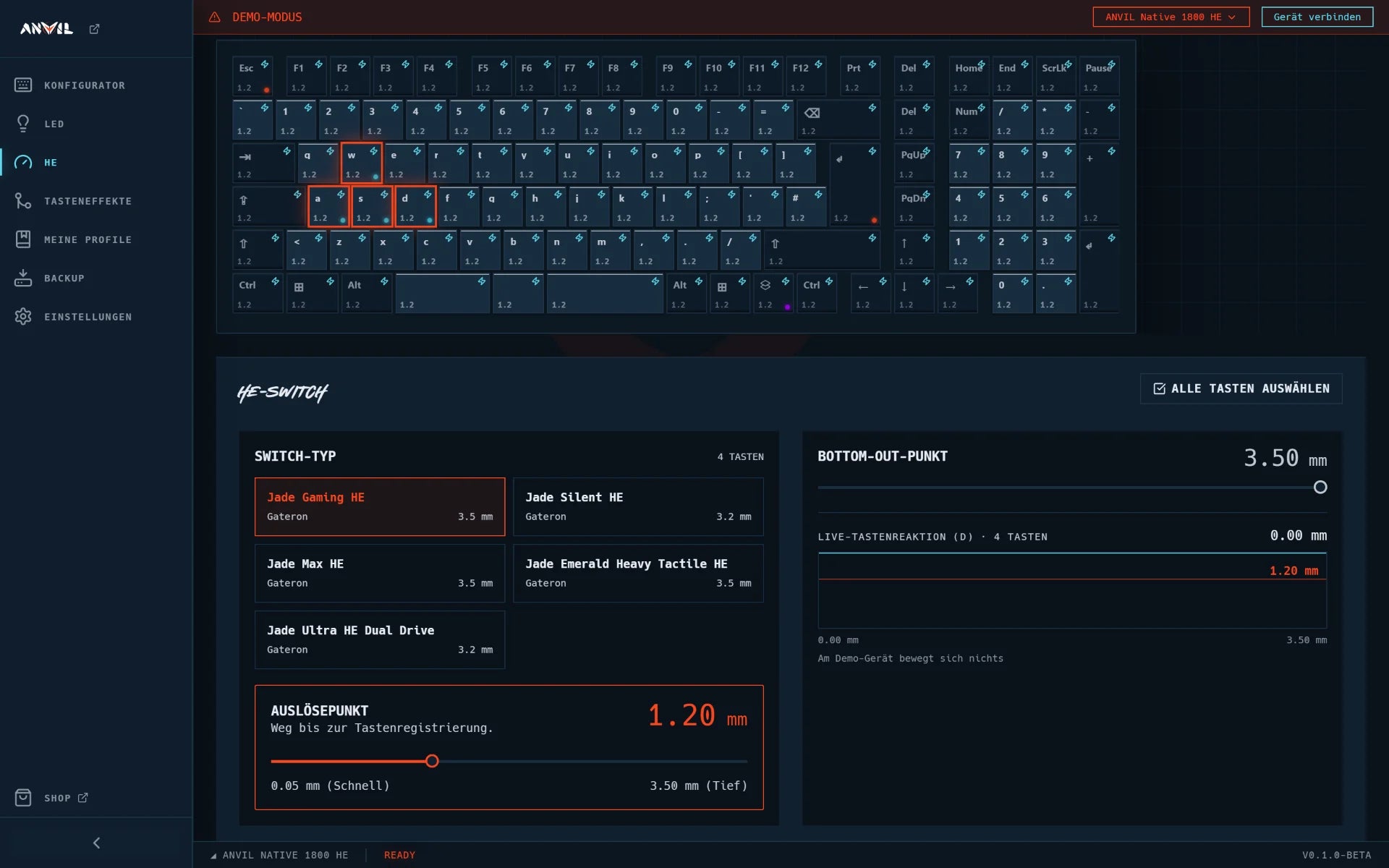This screenshot has height=868, width=1389.
Task: Click Gerät verbinden button
Action: [x=1317, y=17]
